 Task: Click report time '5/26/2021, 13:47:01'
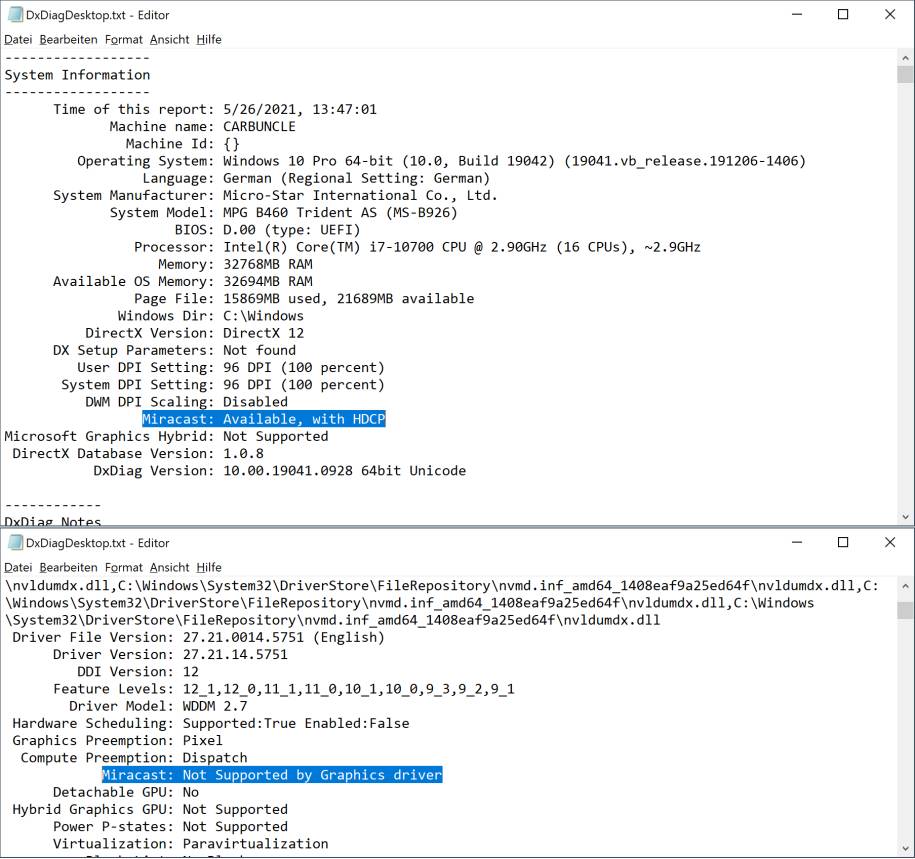point(300,109)
